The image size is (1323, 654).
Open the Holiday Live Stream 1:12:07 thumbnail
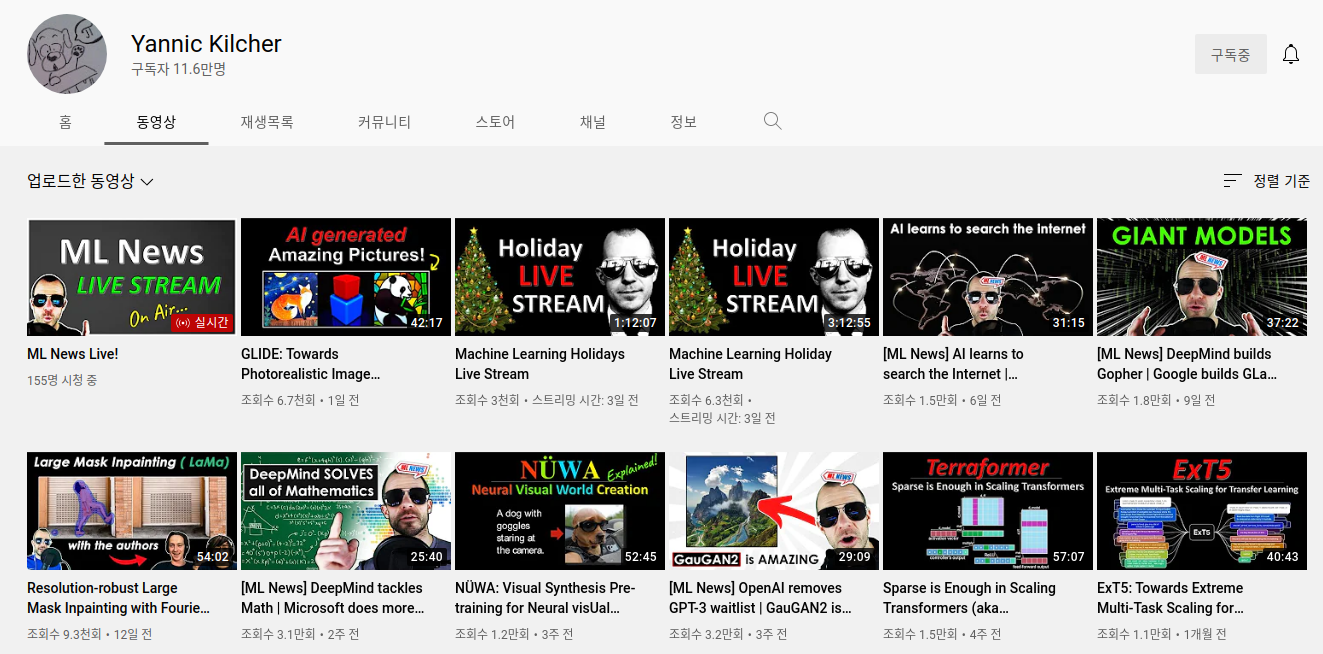click(560, 277)
